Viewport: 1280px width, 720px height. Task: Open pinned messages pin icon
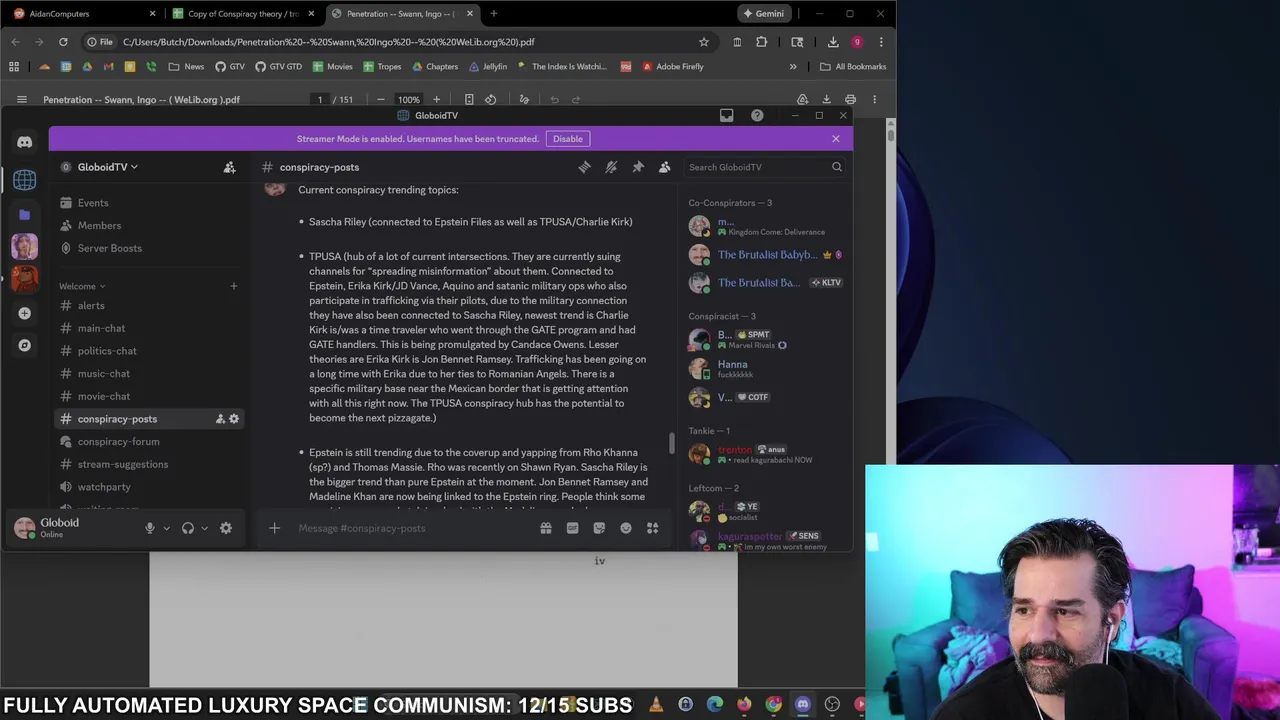638,167
